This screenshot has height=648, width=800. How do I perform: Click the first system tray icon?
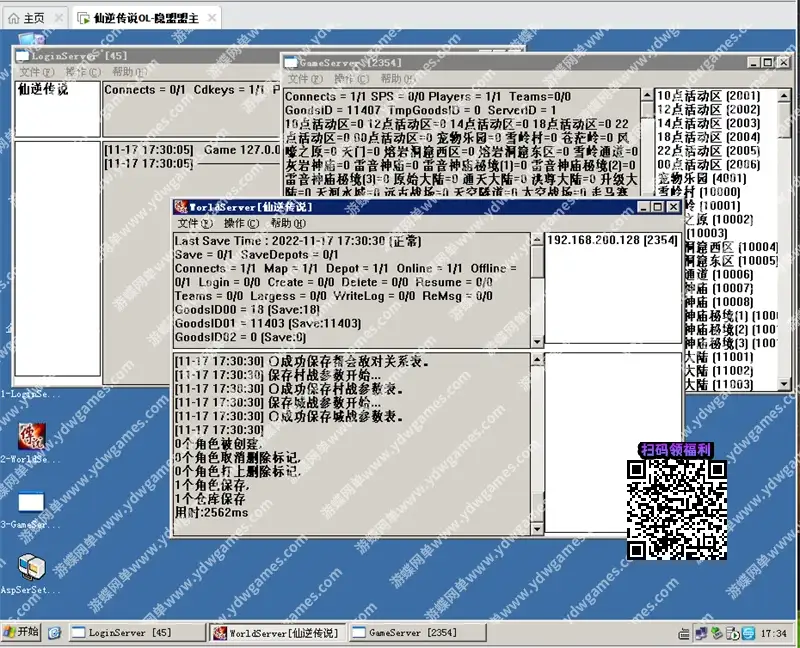pos(684,634)
